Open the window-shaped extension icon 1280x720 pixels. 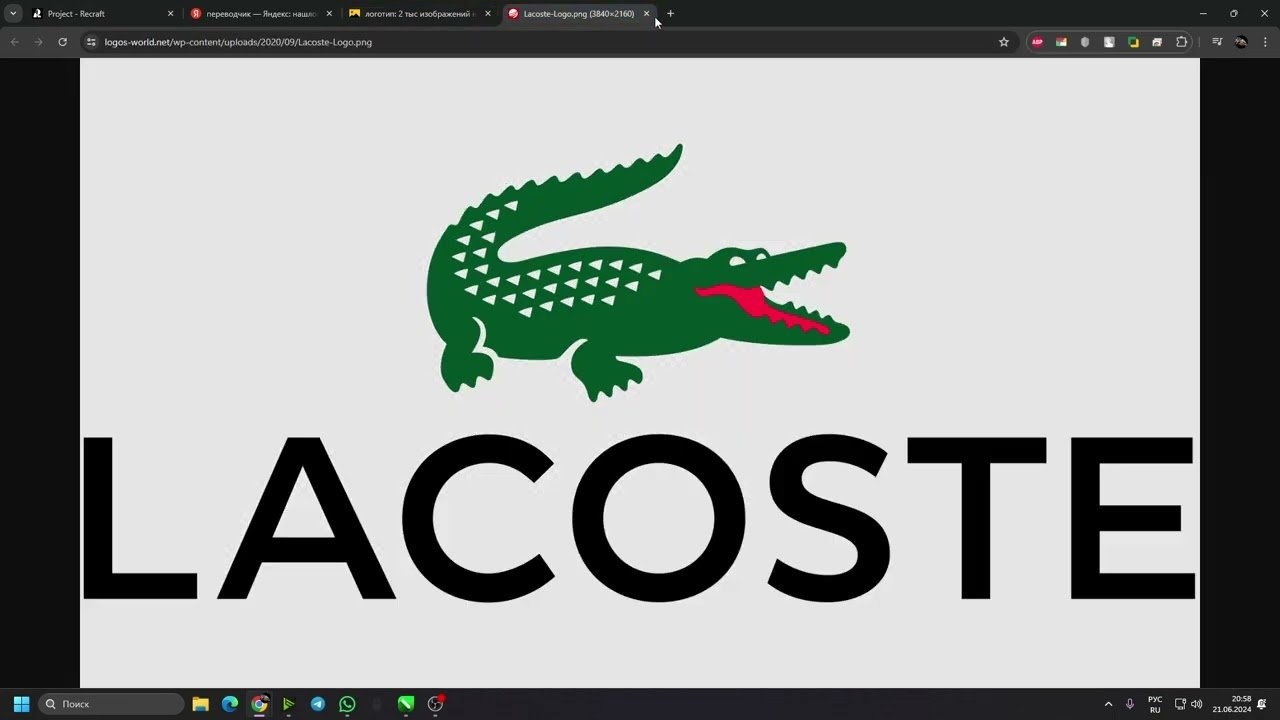(x=1157, y=42)
